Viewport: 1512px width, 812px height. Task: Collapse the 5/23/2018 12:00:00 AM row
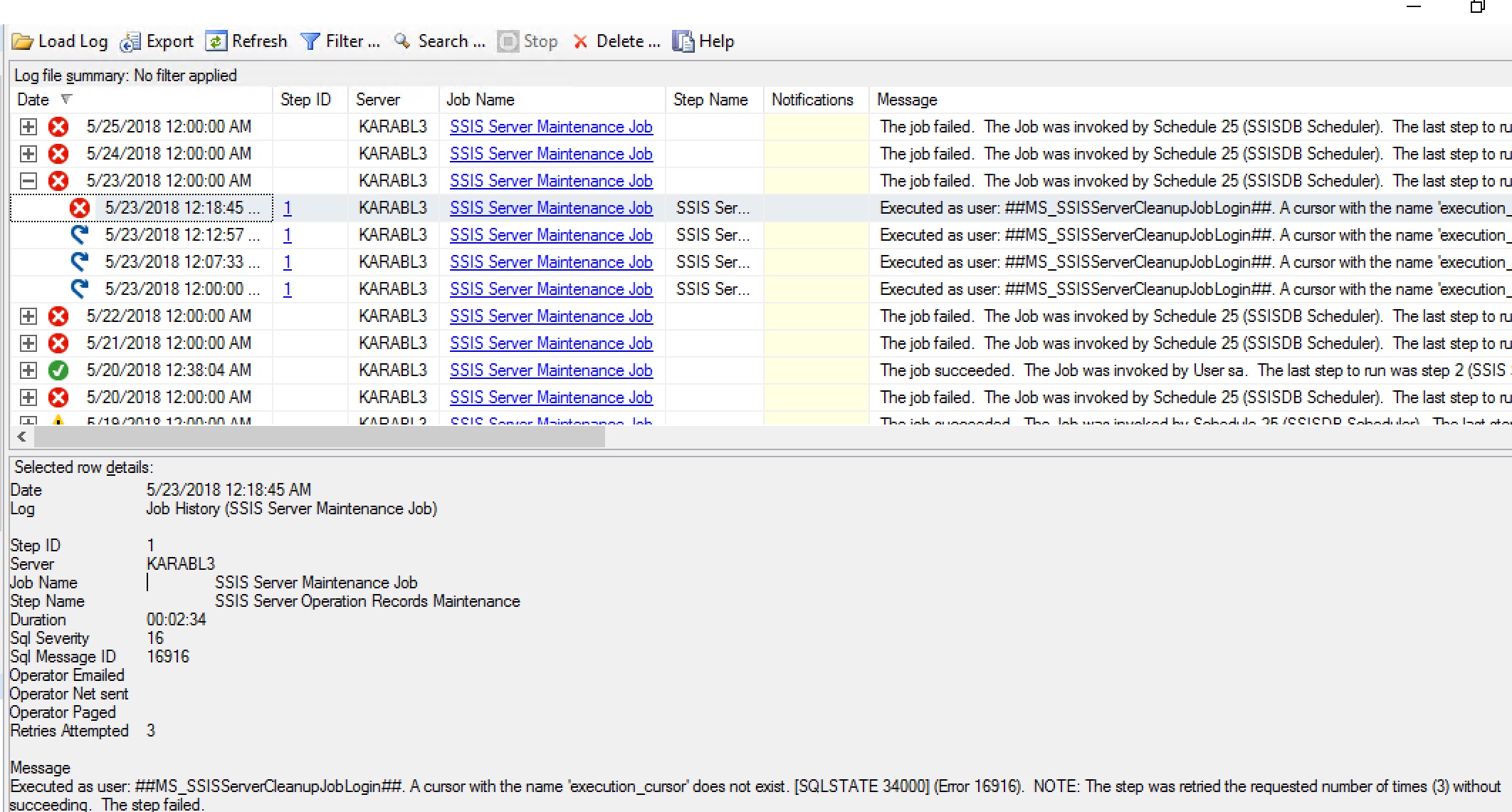pos(28,181)
